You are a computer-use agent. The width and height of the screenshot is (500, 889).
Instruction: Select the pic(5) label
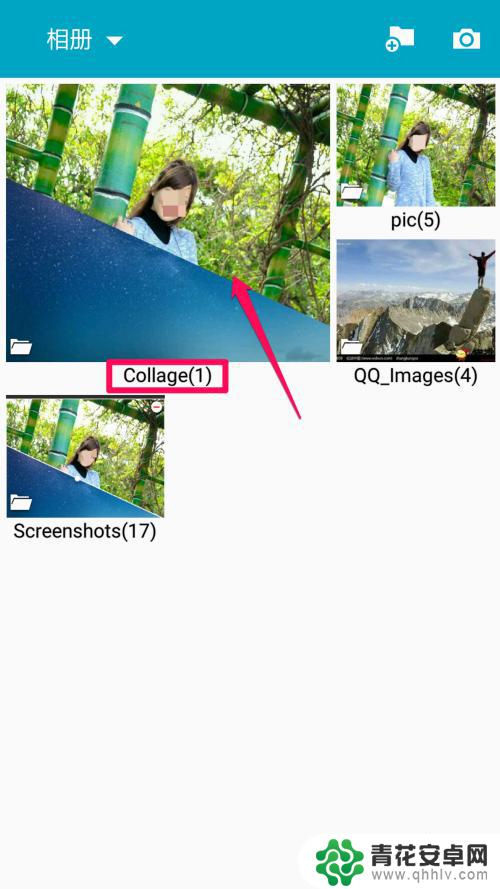(416, 220)
